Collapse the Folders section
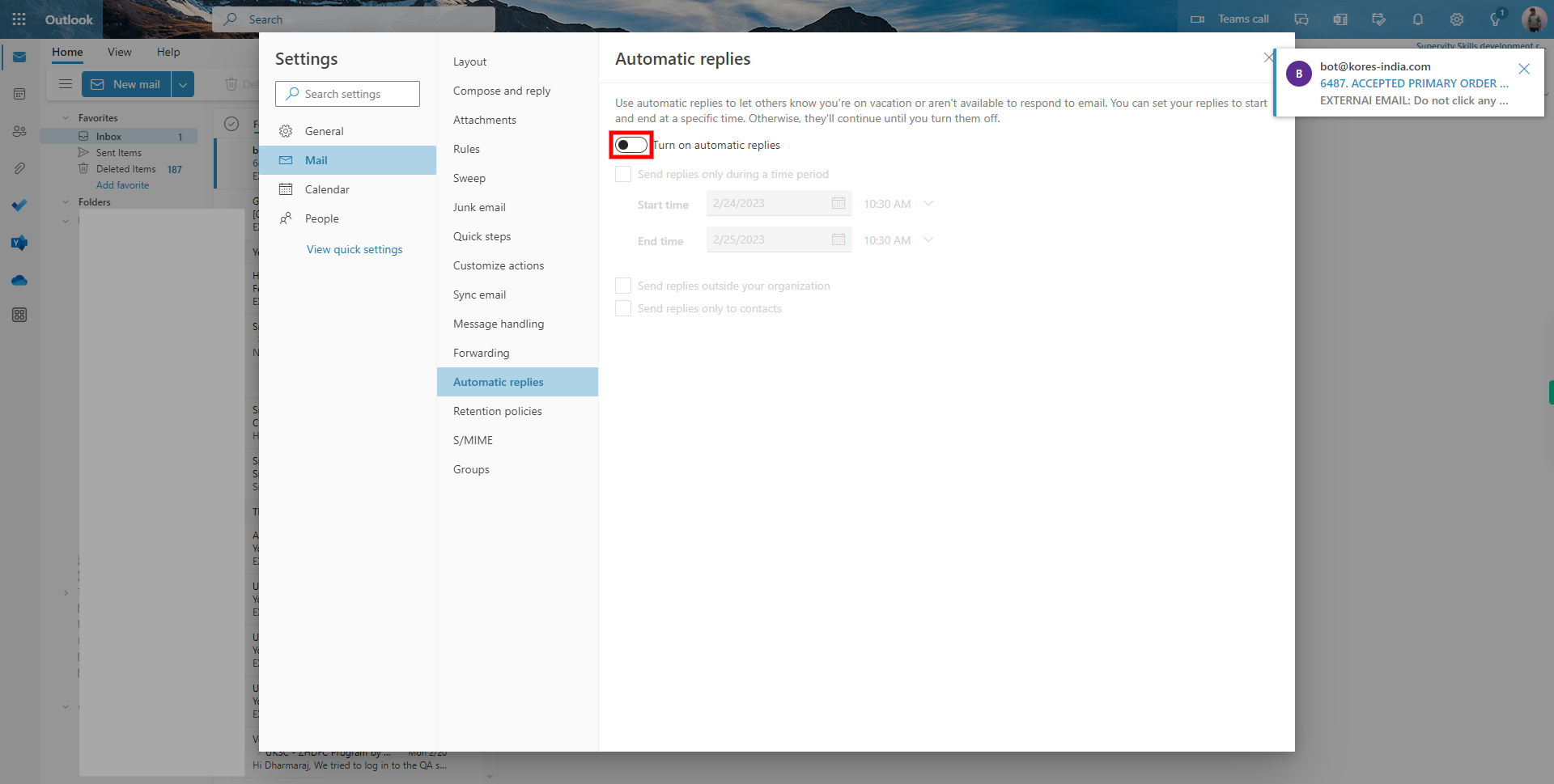This screenshot has height=784, width=1554. click(x=66, y=202)
